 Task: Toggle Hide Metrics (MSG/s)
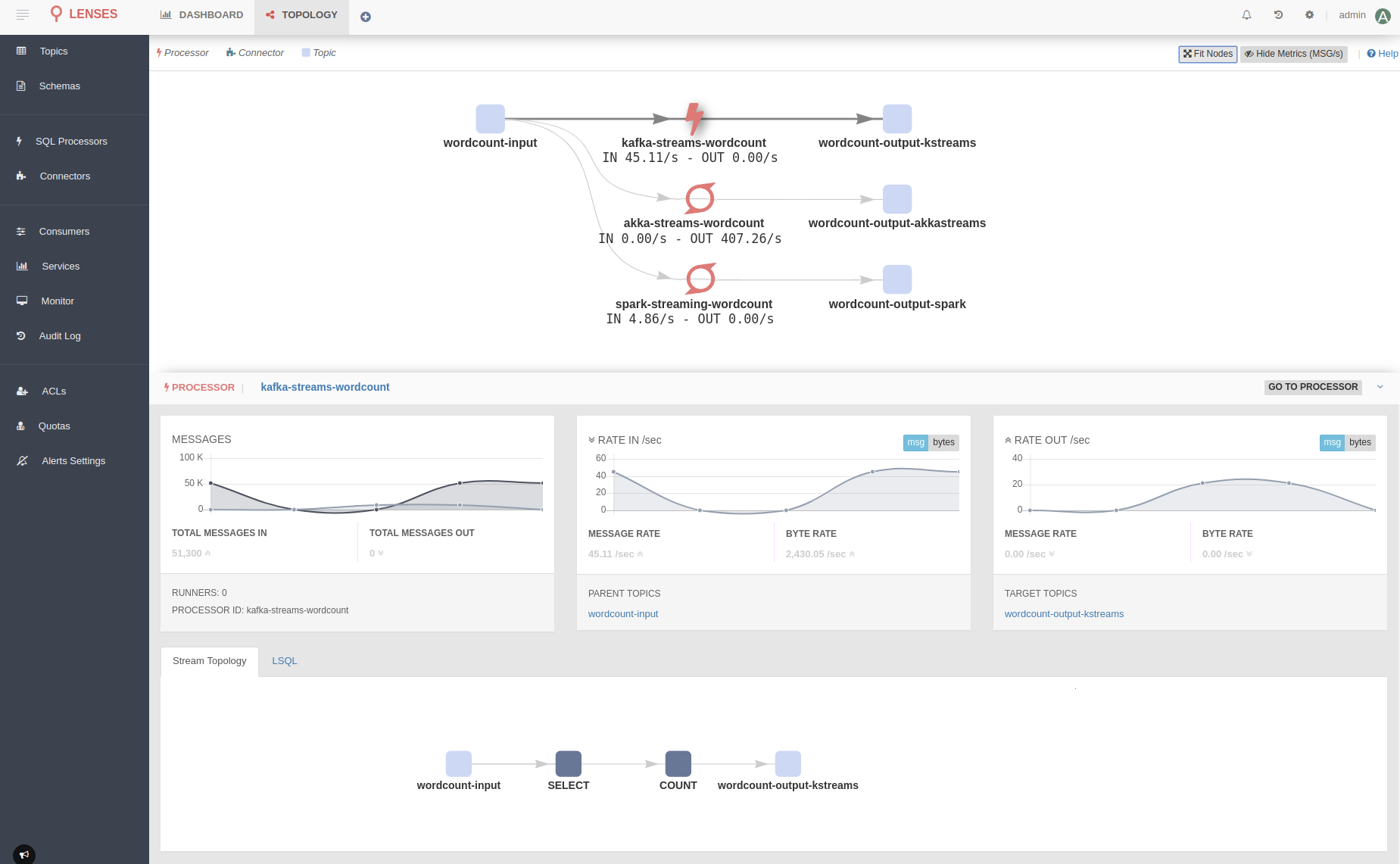pos(1294,54)
